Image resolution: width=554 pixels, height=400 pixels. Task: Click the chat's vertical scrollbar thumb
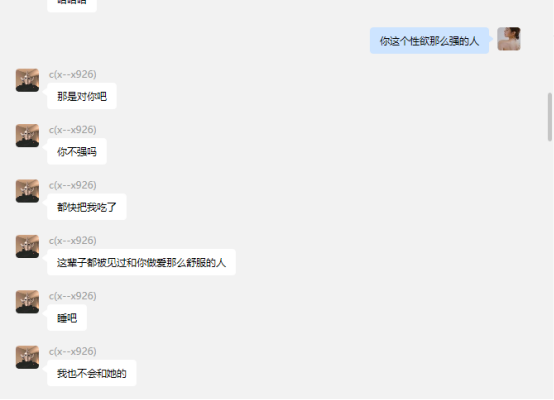point(550,117)
